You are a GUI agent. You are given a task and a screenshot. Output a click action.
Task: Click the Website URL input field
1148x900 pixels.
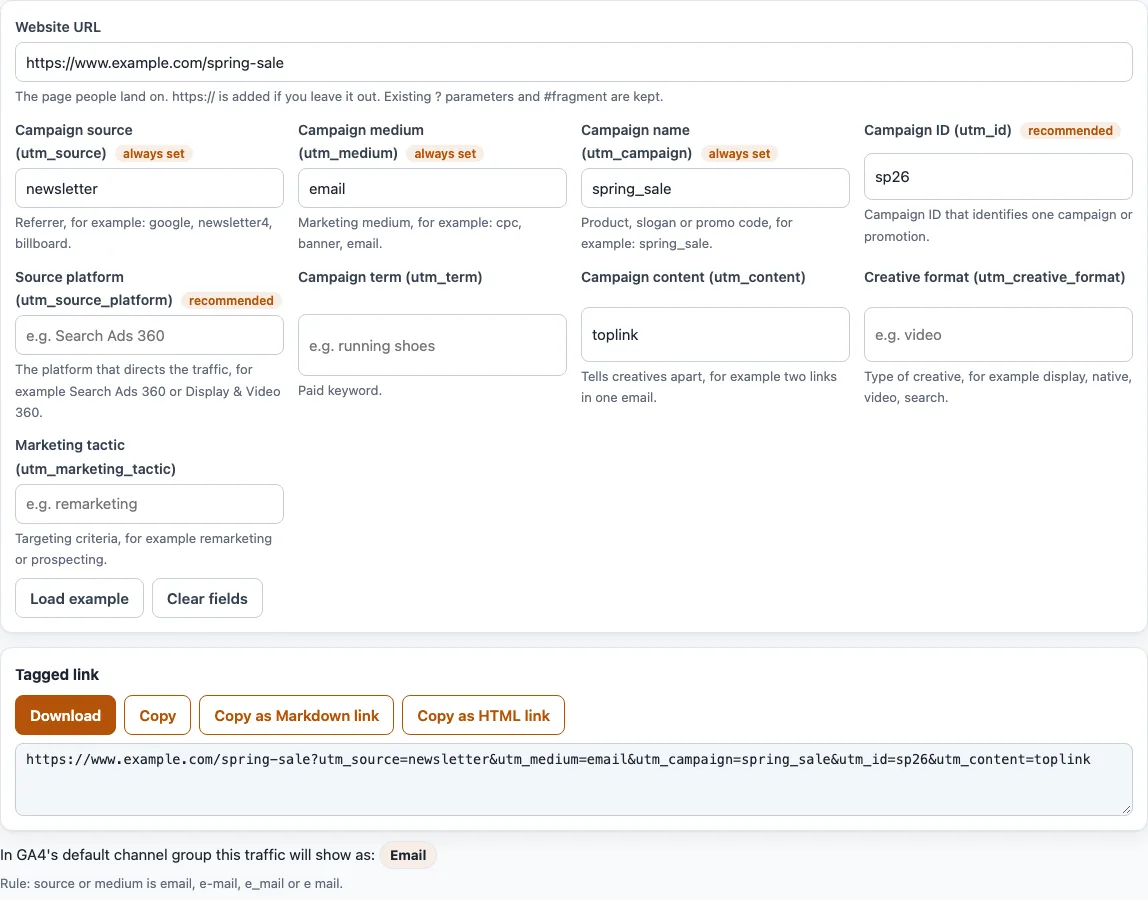[573, 62]
